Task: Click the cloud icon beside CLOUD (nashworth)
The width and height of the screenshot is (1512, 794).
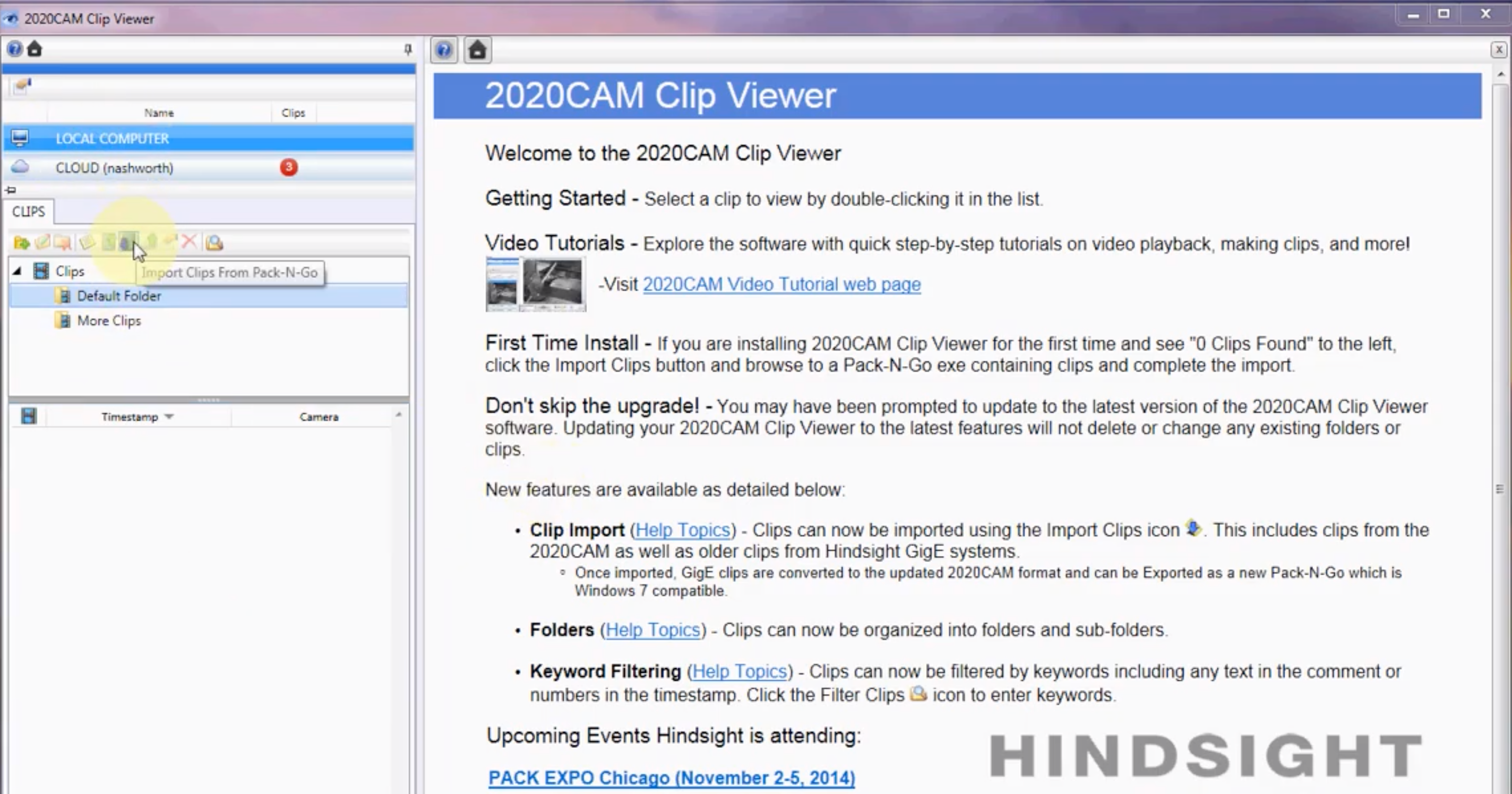Action: pyautogui.click(x=20, y=167)
